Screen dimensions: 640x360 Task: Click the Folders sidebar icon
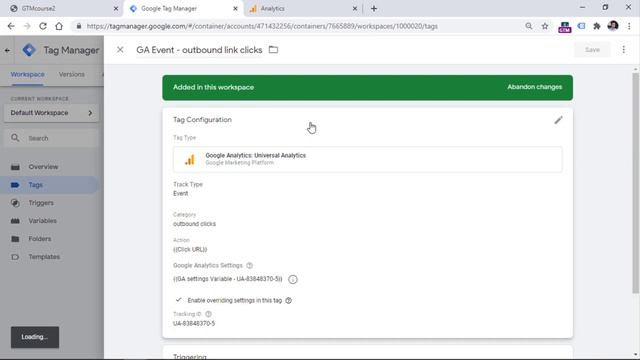point(15,239)
